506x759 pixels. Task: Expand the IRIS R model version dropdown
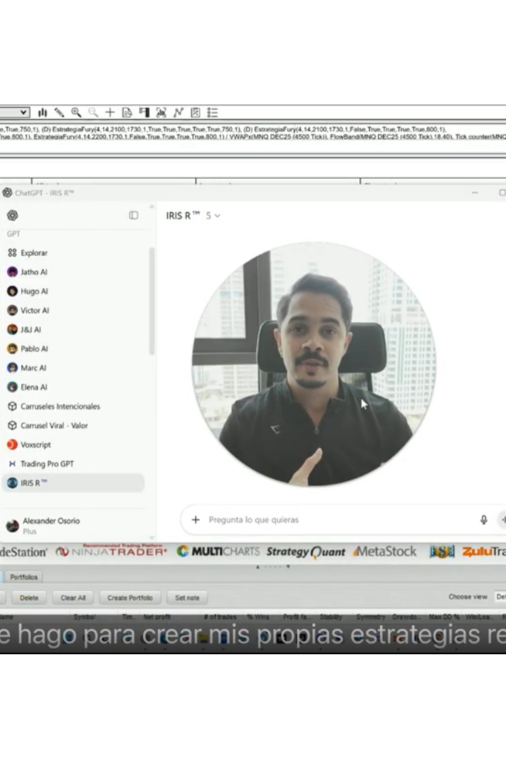pos(213,216)
